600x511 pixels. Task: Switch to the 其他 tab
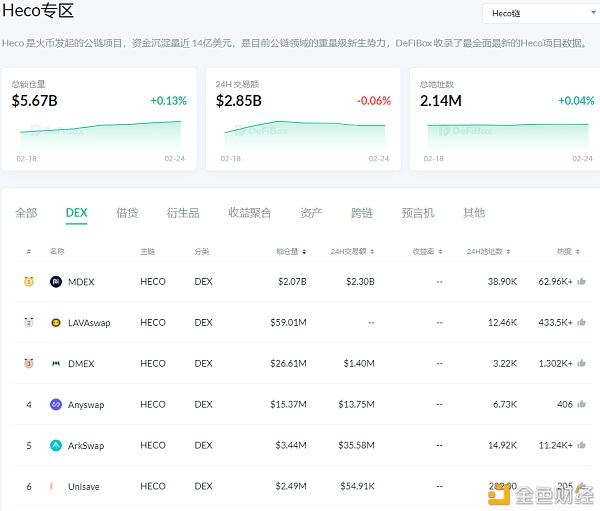tap(474, 213)
